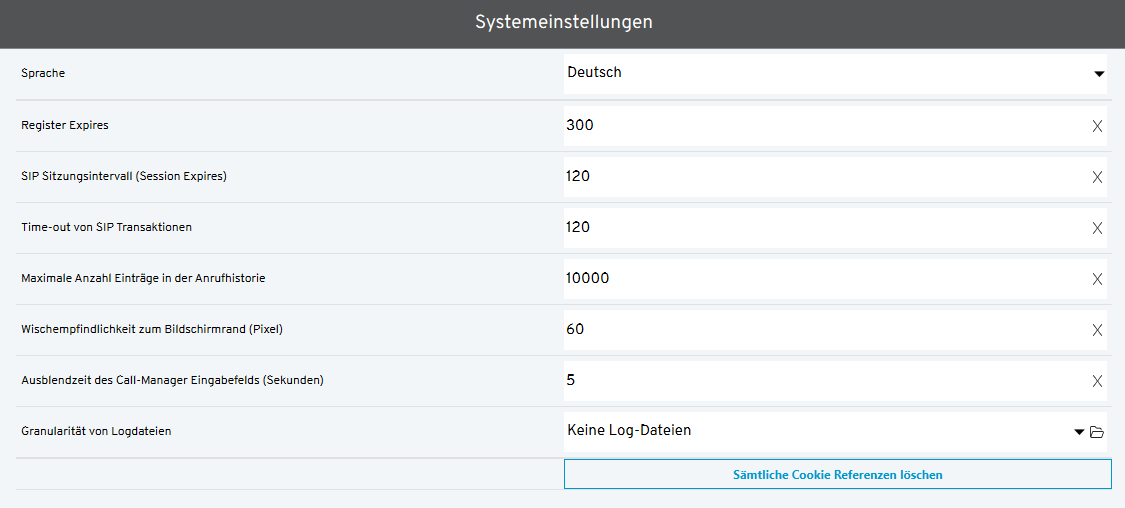The height and width of the screenshot is (508, 1125).
Task: Open the log files folder icon
Action: [x=1097, y=432]
